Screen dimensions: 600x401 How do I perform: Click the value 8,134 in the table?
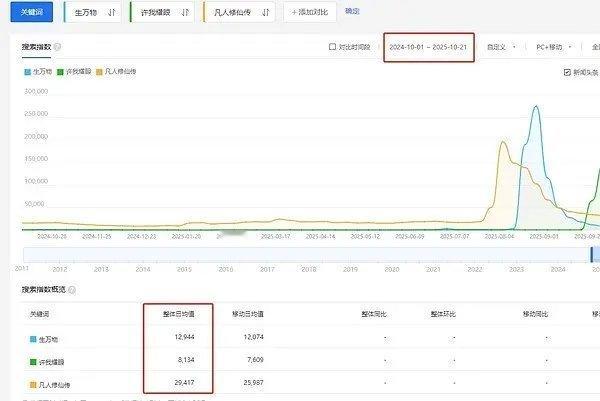[186, 360]
